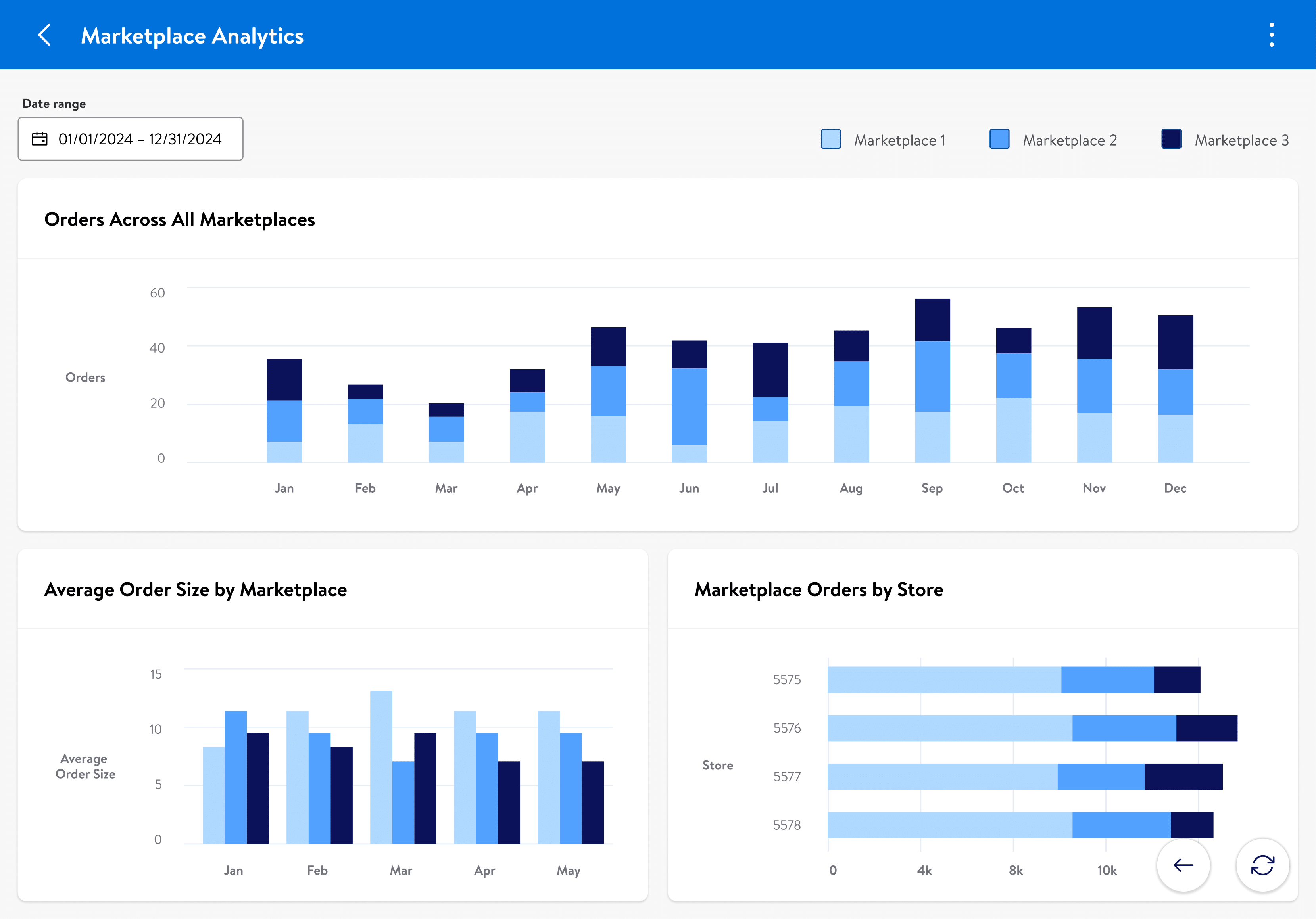Toggle Marketplace 3 legend checkbox
The image size is (1316, 919).
(x=1171, y=139)
